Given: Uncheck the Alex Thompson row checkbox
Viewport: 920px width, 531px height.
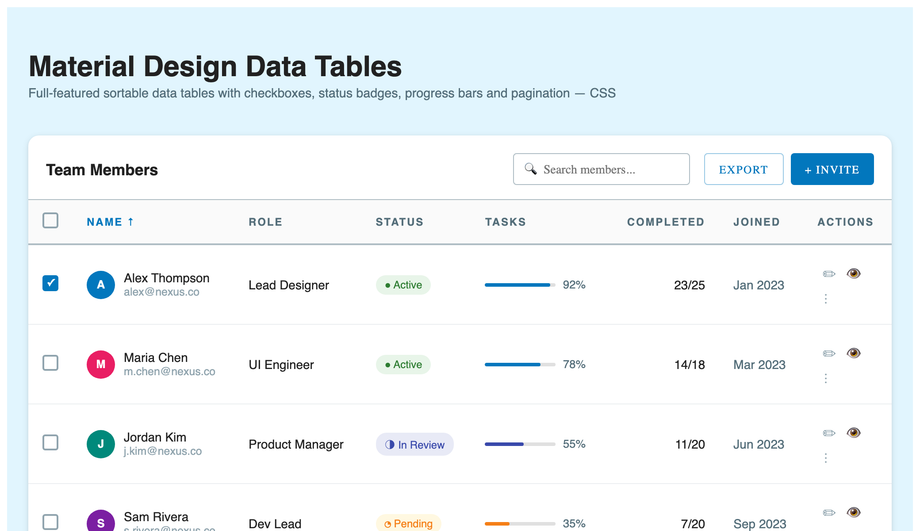Looking at the screenshot, I should click(50, 283).
